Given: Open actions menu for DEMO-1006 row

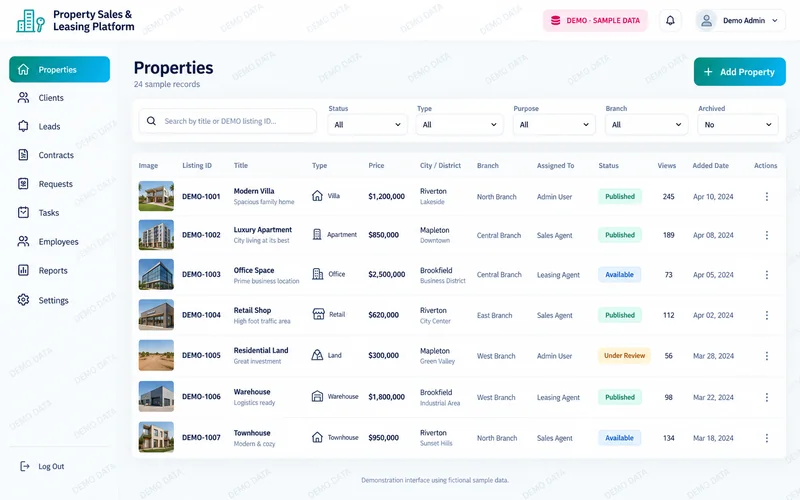Looking at the screenshot, I should (766, 397).
